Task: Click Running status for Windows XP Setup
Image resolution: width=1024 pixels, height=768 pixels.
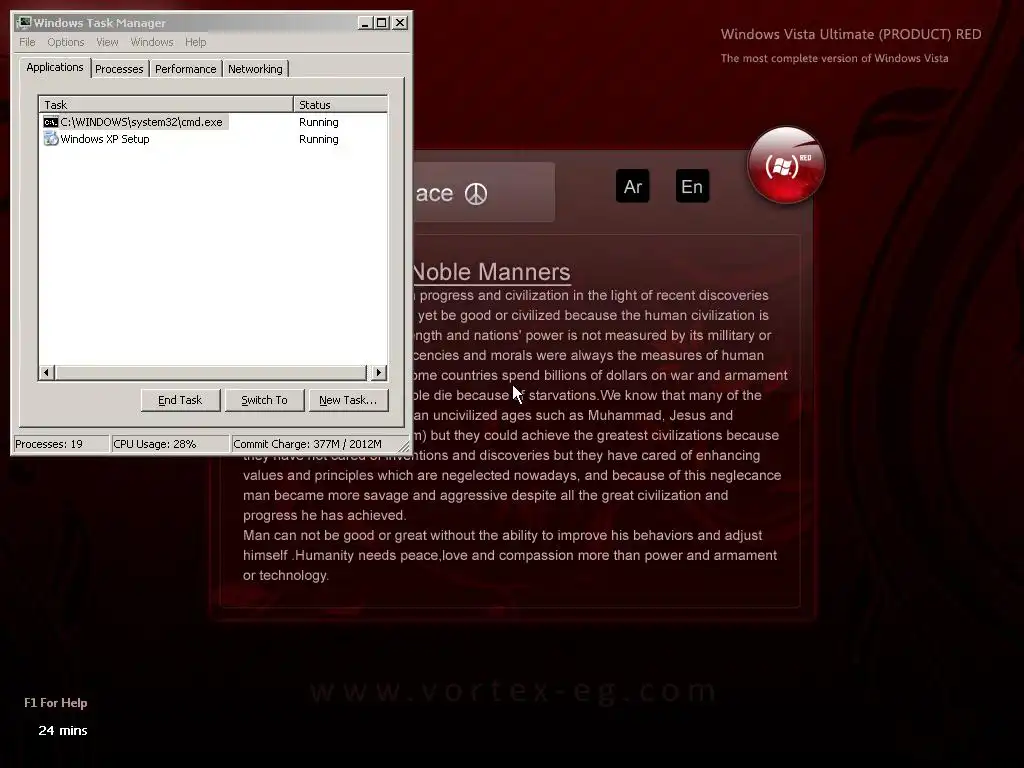Action: 319,139
